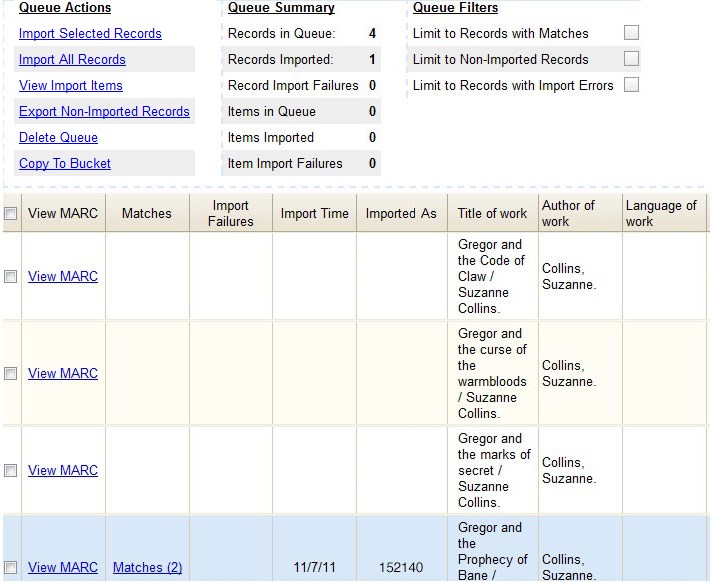Click the marks of secret title cell
The width and height of the screenshot is (713, 582).
(x=494, y=470)
